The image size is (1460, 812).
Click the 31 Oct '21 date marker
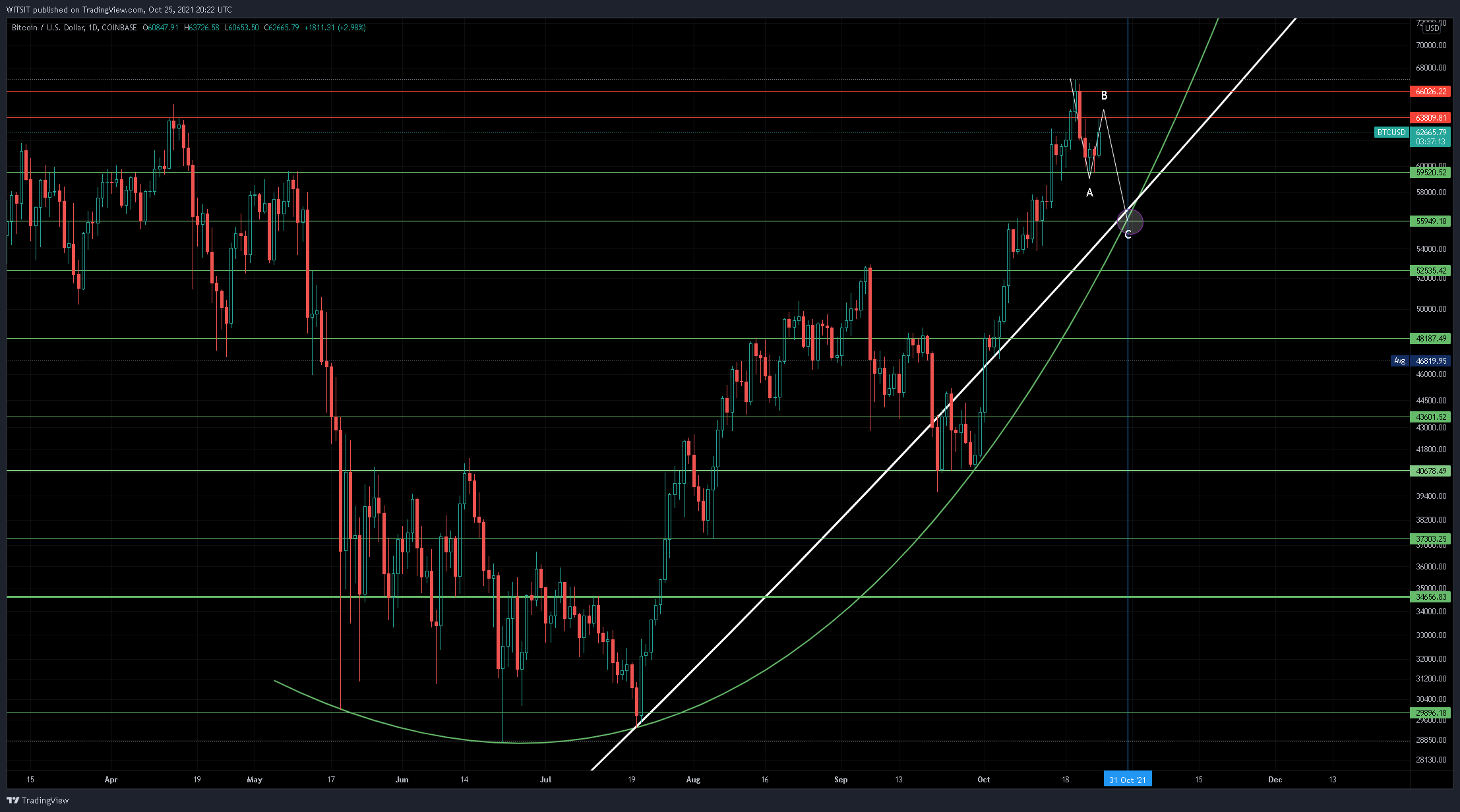[x=1128, y=780]
